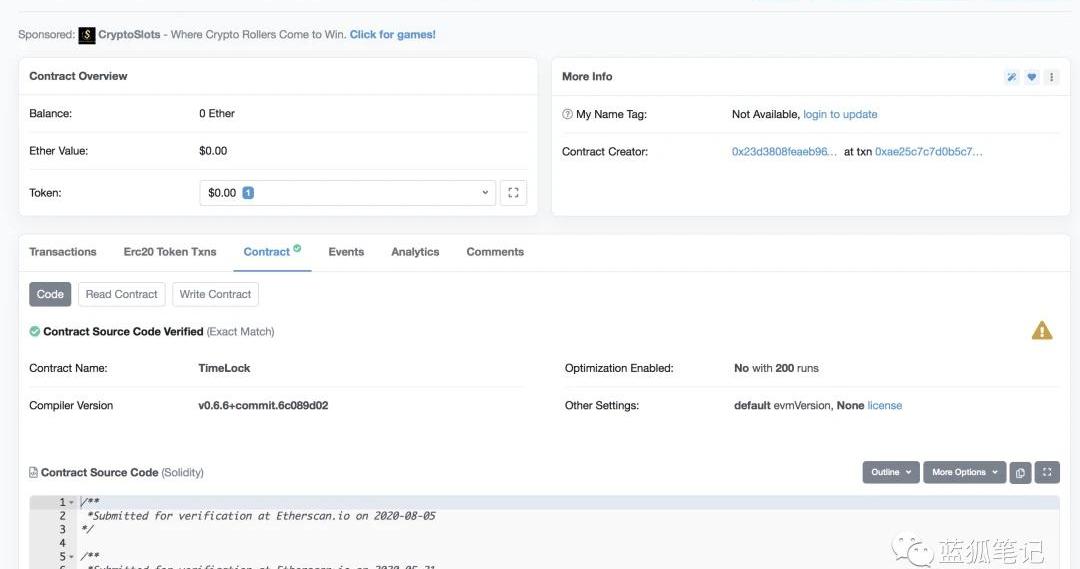Click the magic wand icon in More Info
Screen dimensions: 1080x569
(1012, 77)
